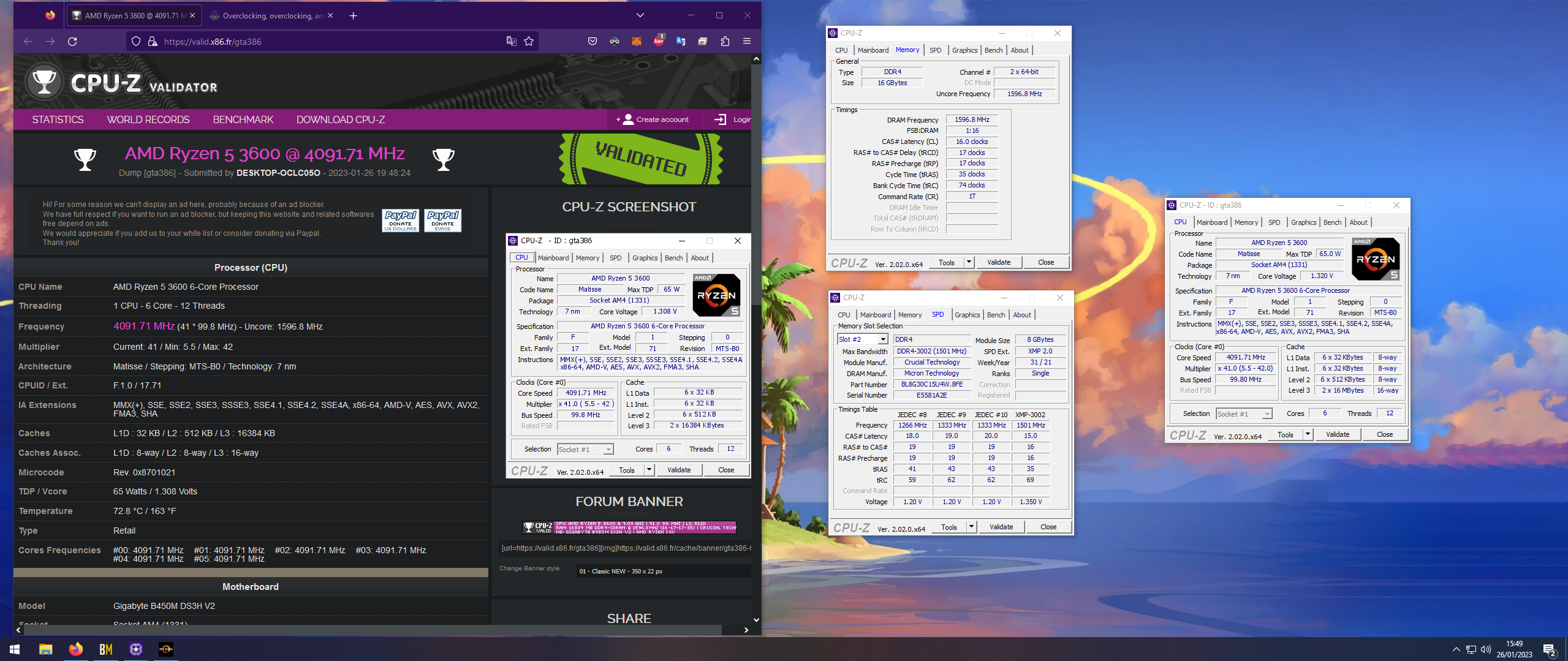The image size is (1568, 661).
Task: Open Firefox from the taskbar
Action: [75, 649]
